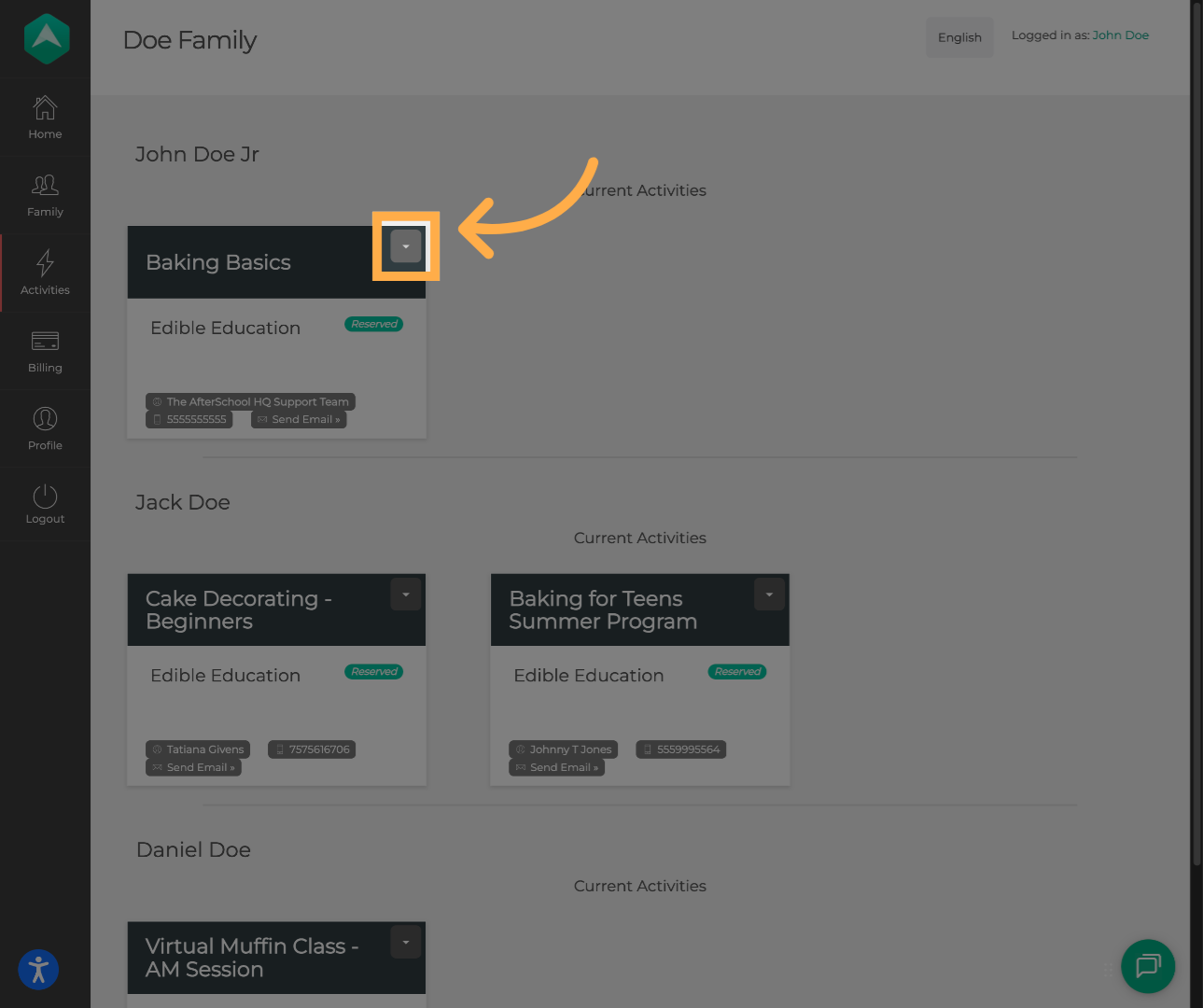Click phone number 5559995564
The image size is (1203, 1008).
coord(681,749)
